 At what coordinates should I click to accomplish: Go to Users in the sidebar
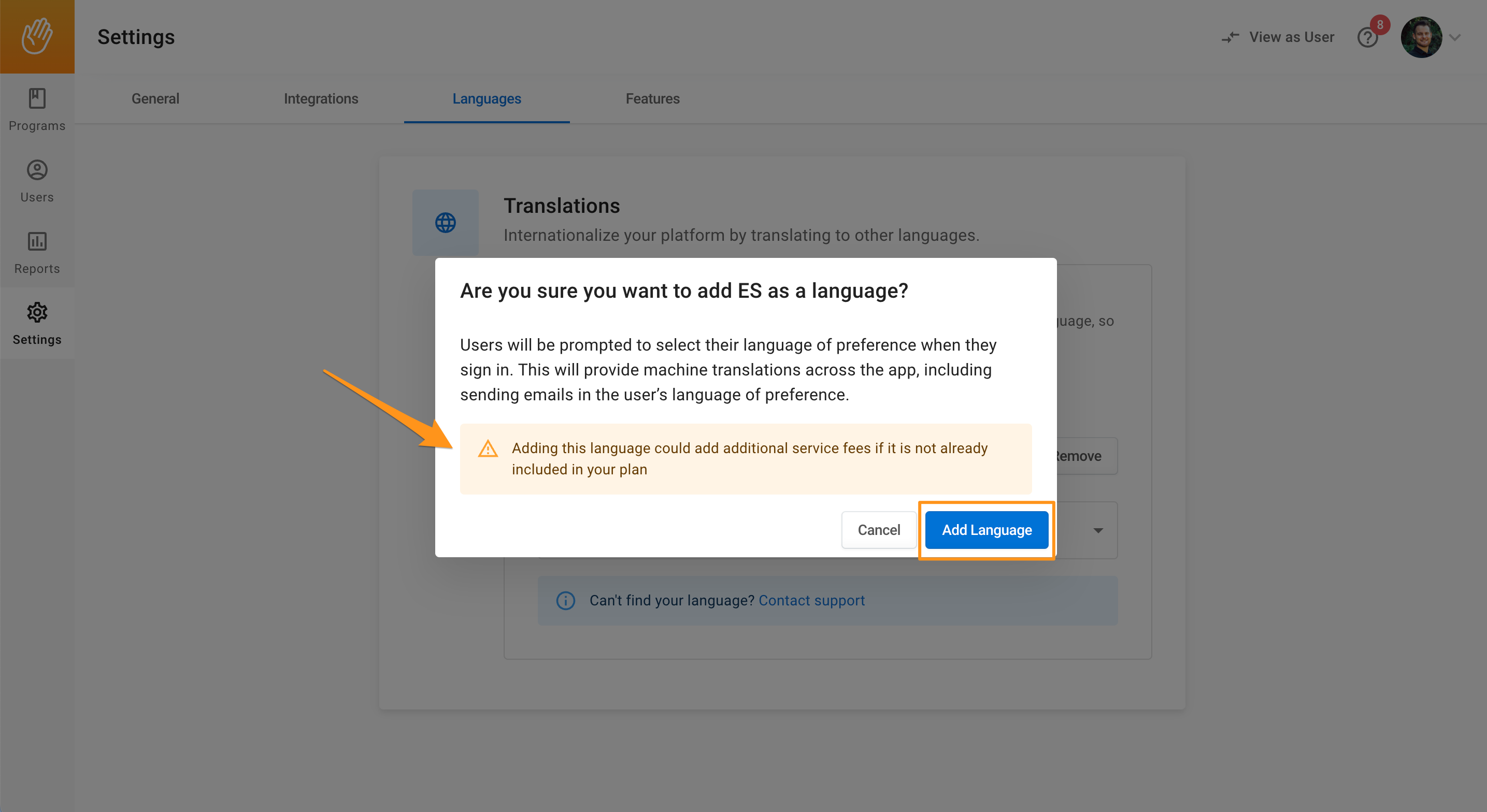tap(37, 181)
